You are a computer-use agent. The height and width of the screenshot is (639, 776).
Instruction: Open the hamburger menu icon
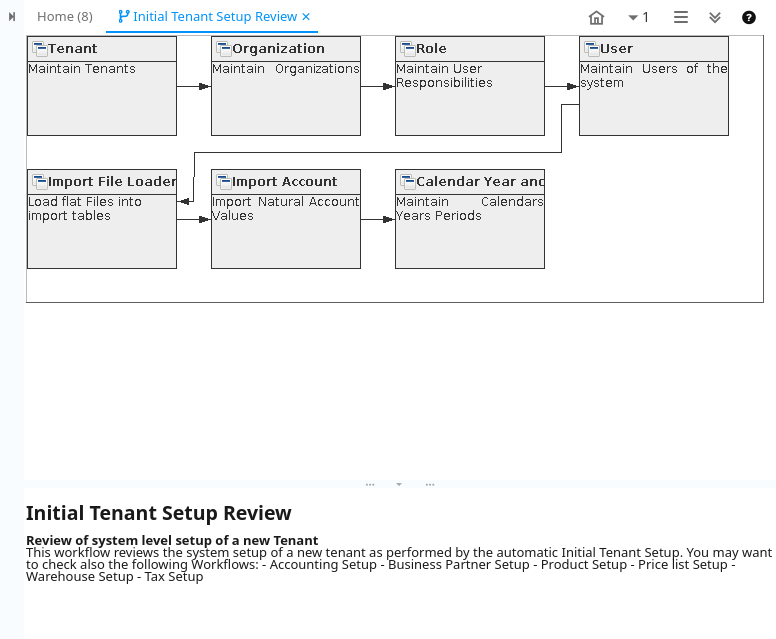tap(681, 17)
